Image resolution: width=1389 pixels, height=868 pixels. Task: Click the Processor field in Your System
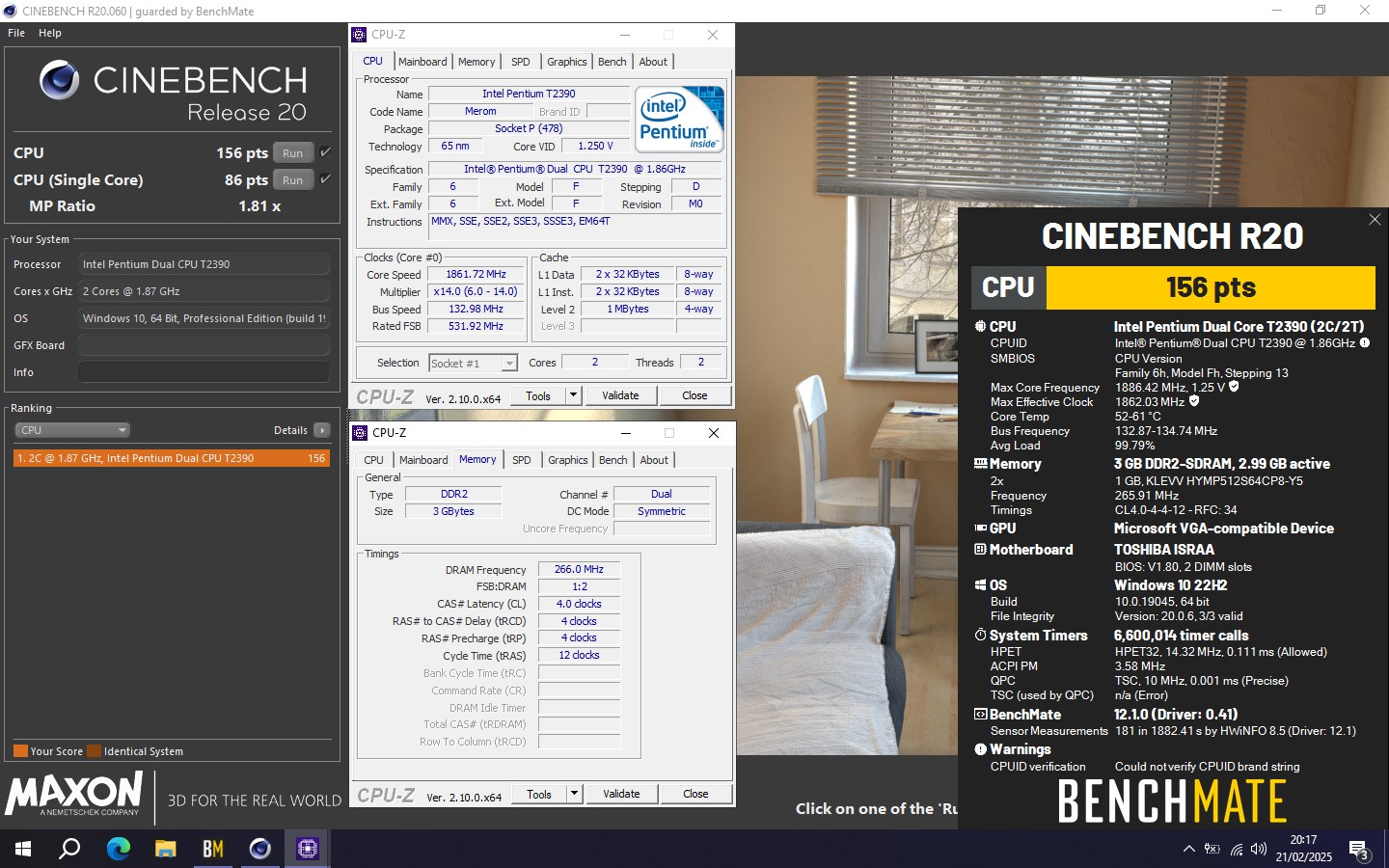coord(204,264)
